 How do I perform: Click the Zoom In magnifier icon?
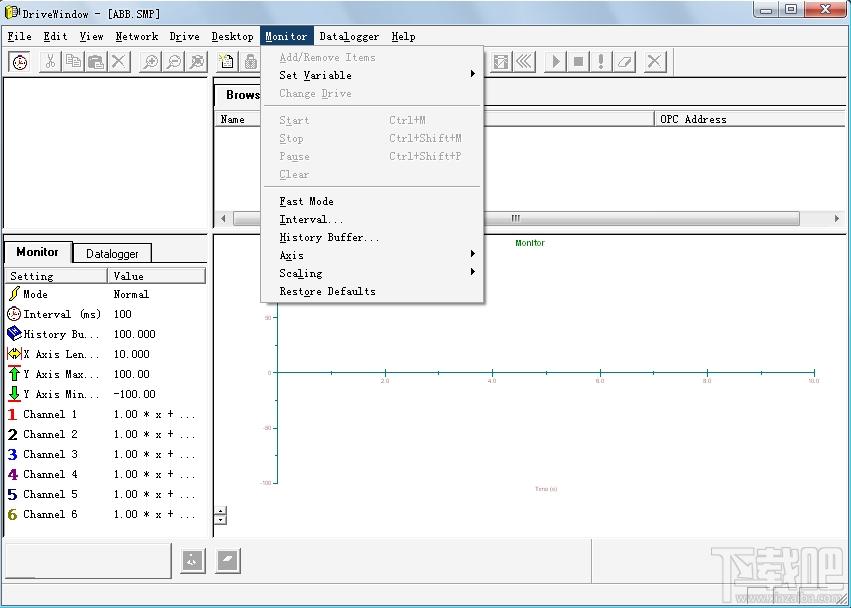150,62
